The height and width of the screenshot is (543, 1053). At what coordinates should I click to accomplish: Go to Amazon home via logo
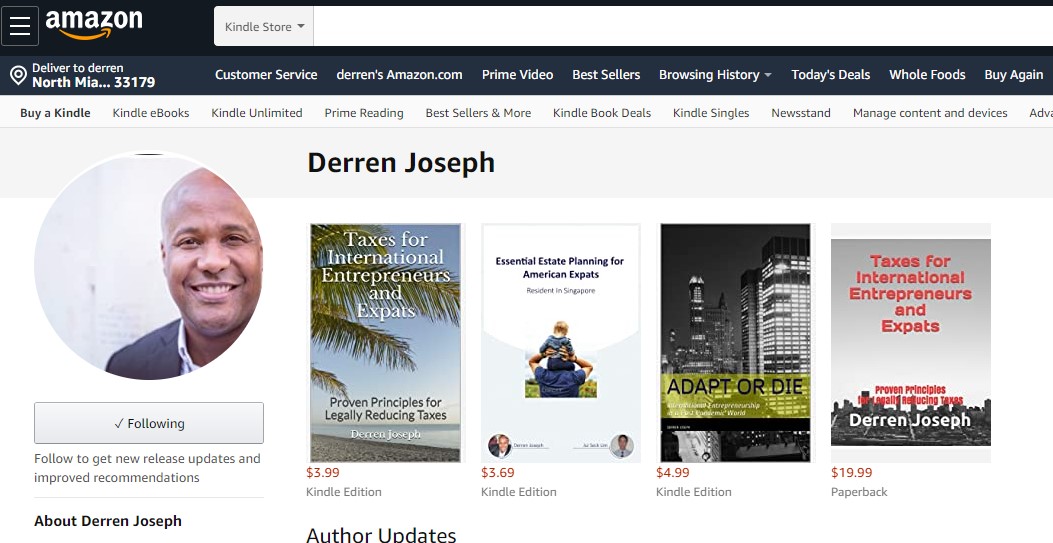[93, 26]
